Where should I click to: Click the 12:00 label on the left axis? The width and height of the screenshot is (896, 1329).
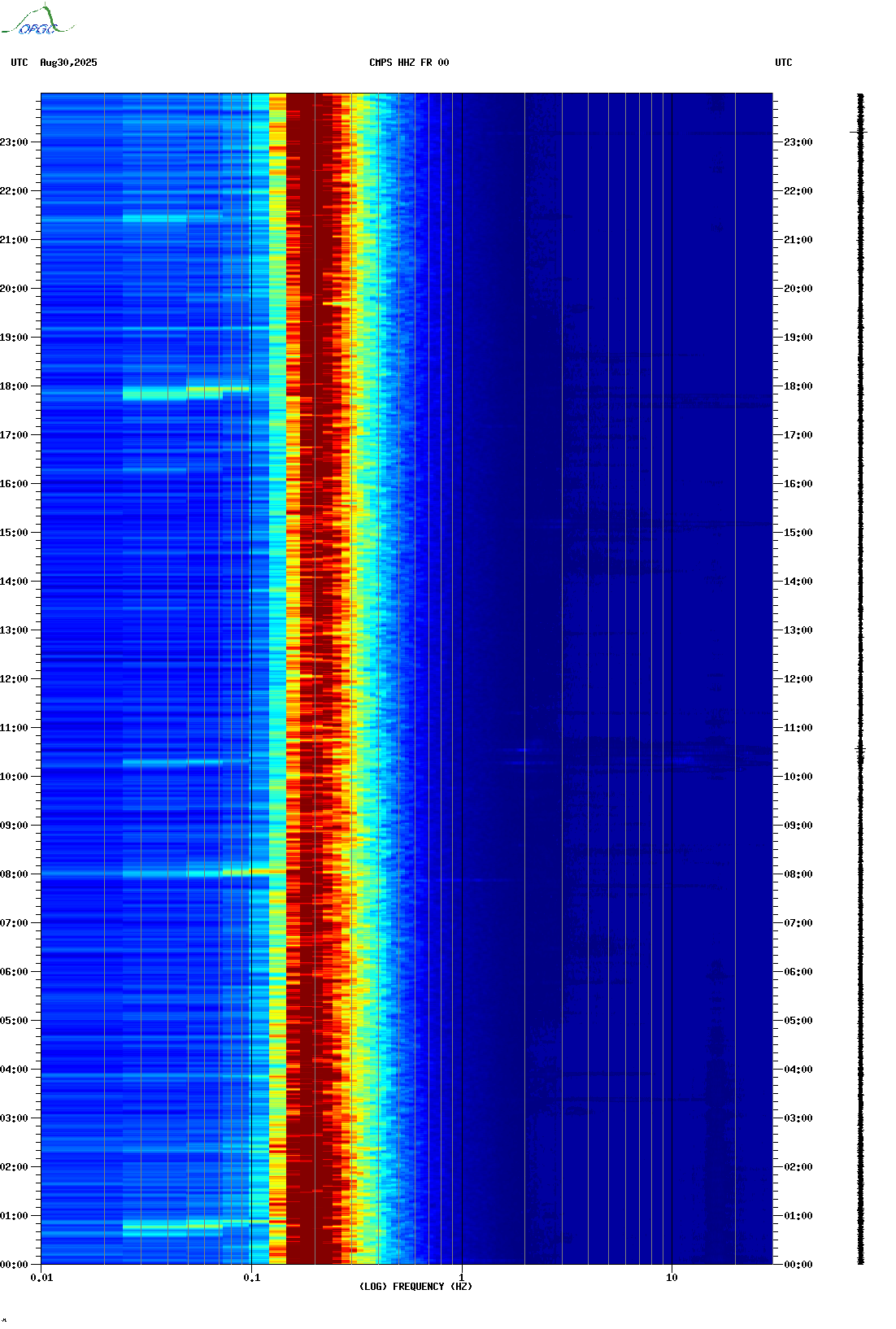click(x=14, y=679)
